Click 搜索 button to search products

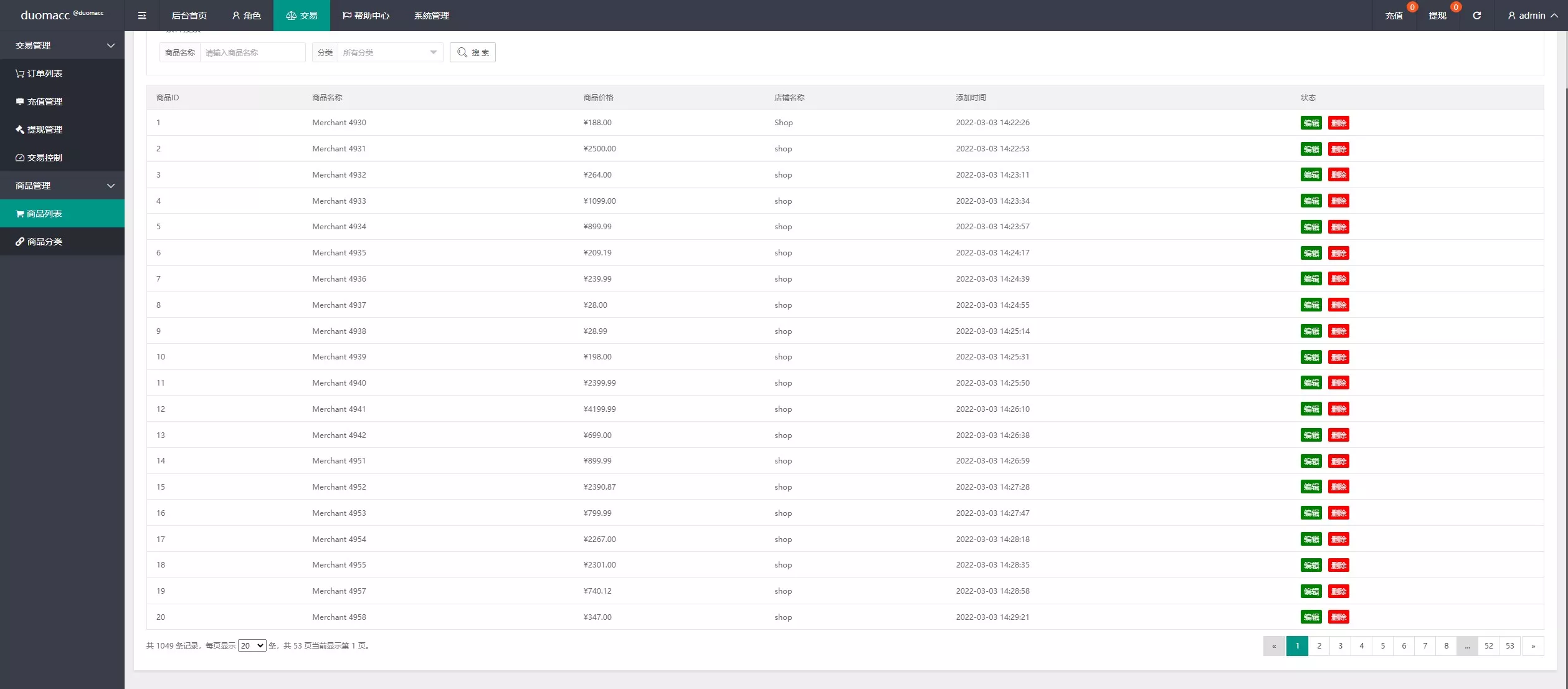(473, 52)
